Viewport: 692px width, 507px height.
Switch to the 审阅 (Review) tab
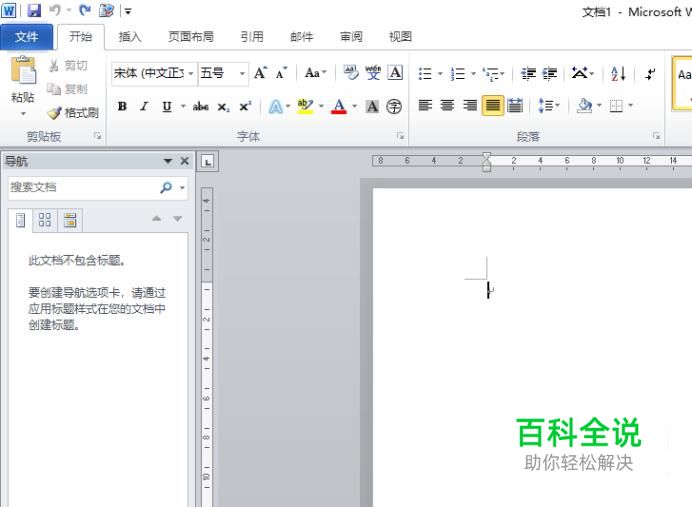[x=351, y=37]
